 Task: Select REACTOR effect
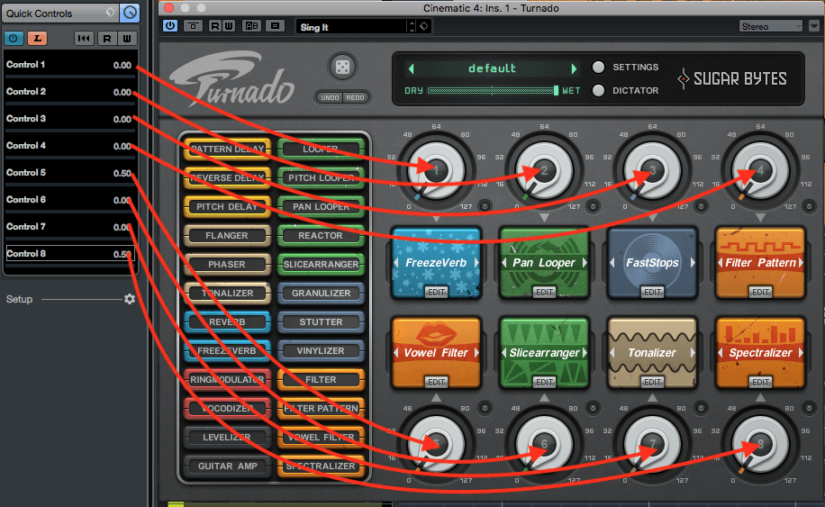tap(320, 236)
